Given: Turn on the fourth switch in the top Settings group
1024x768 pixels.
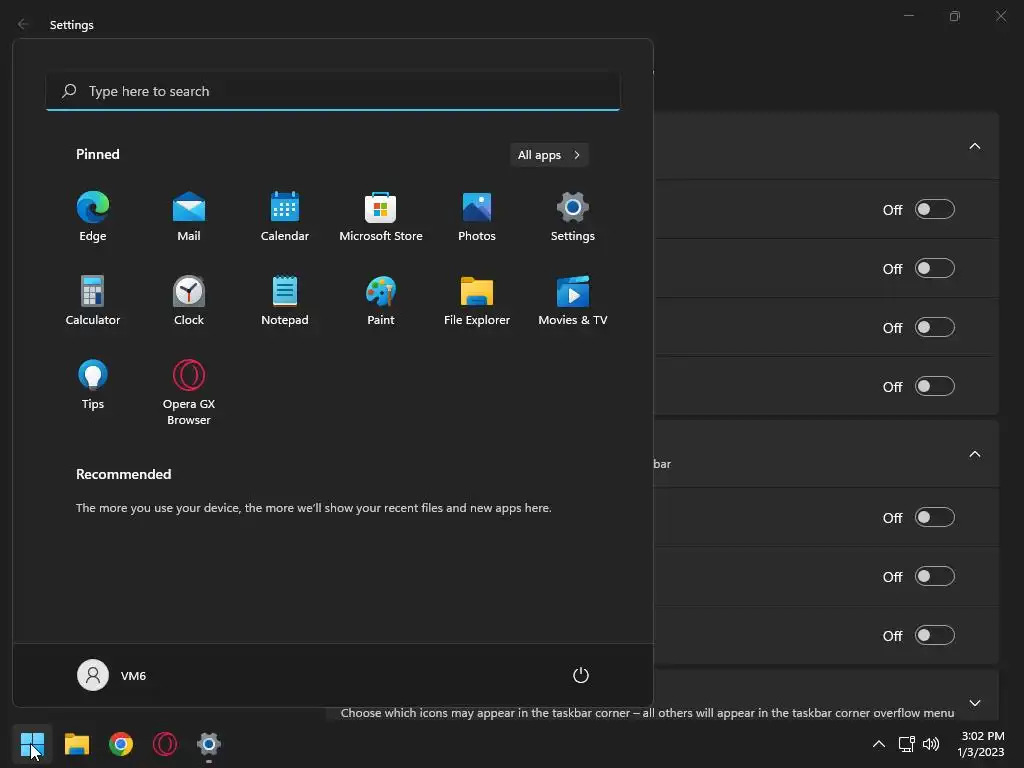Looking at the screenshot, I should coord(935,387).
